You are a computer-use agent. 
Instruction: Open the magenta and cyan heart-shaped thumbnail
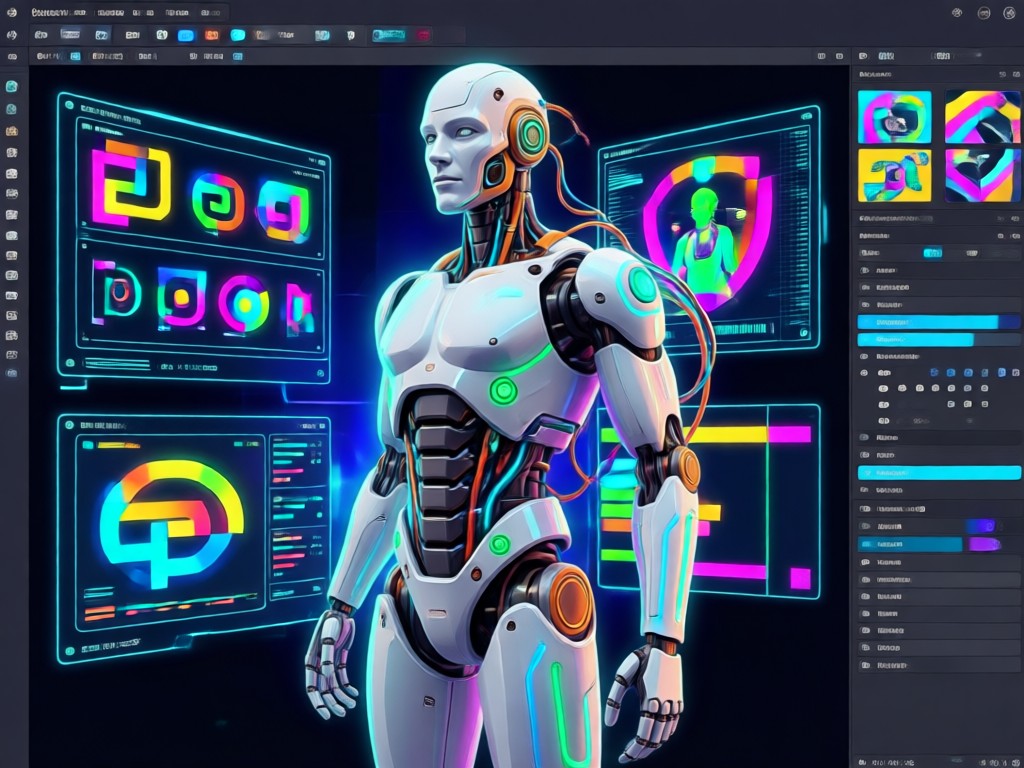[982, 175]
